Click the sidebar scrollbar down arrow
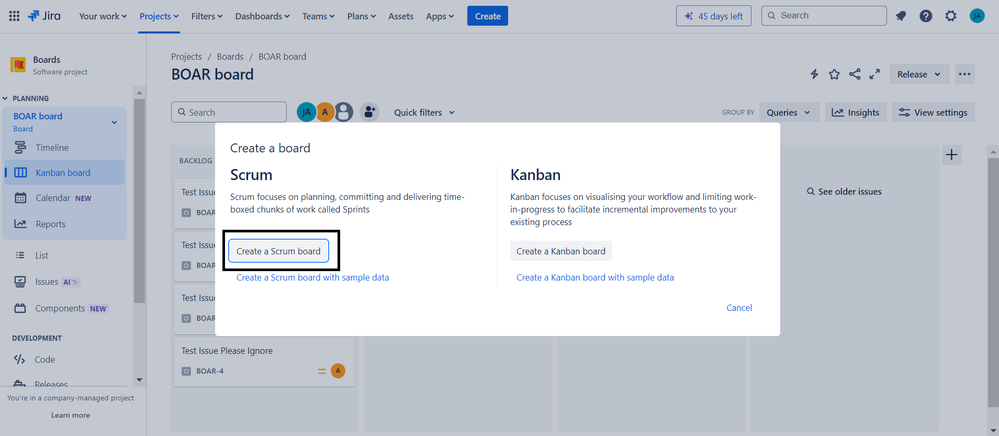999x436 pixels. pos(140,380)
